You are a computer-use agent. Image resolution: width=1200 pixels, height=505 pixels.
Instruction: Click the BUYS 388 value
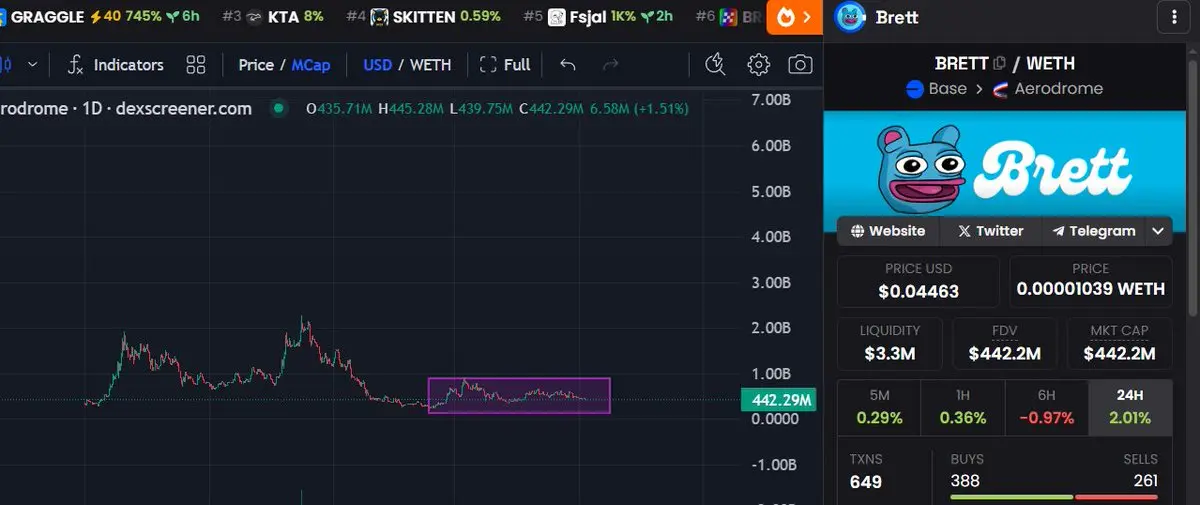[966, 481]
